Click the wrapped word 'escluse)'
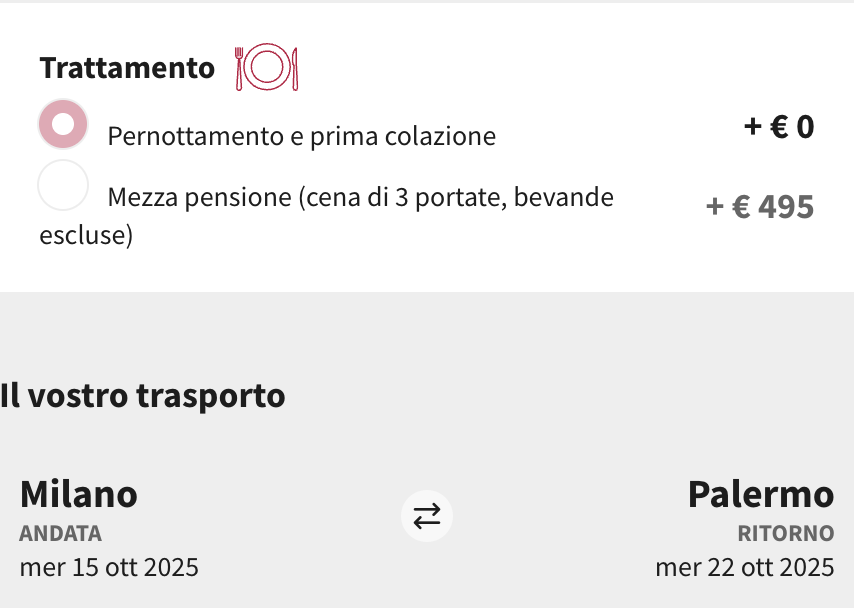 86,237
